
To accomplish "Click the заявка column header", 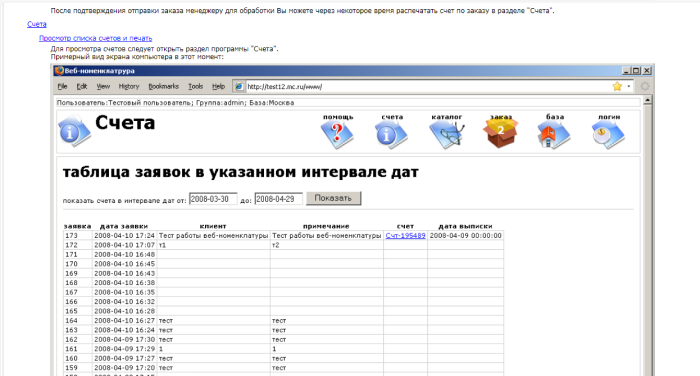I will 77,226.
